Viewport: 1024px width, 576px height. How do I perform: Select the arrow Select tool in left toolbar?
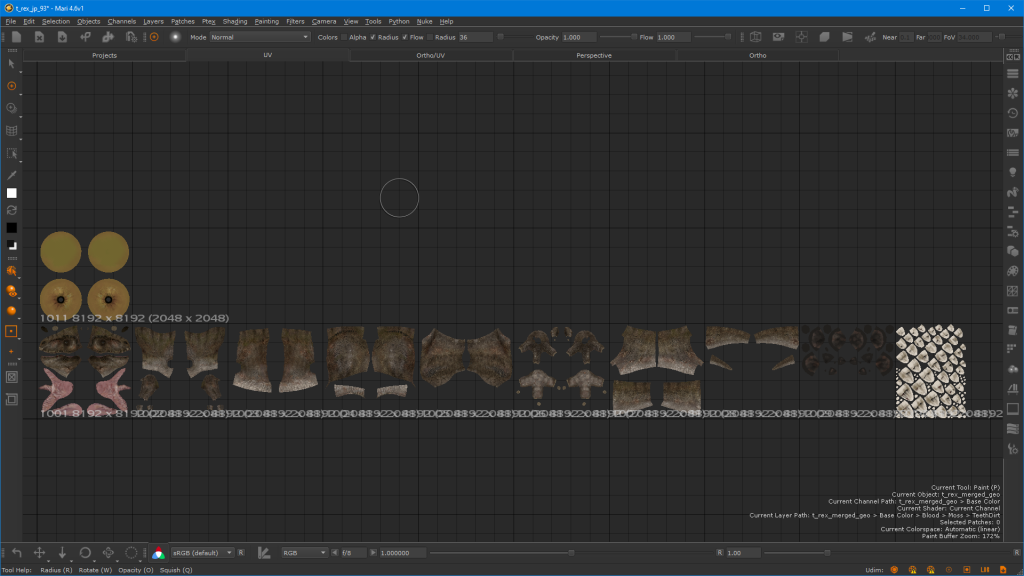12,64
